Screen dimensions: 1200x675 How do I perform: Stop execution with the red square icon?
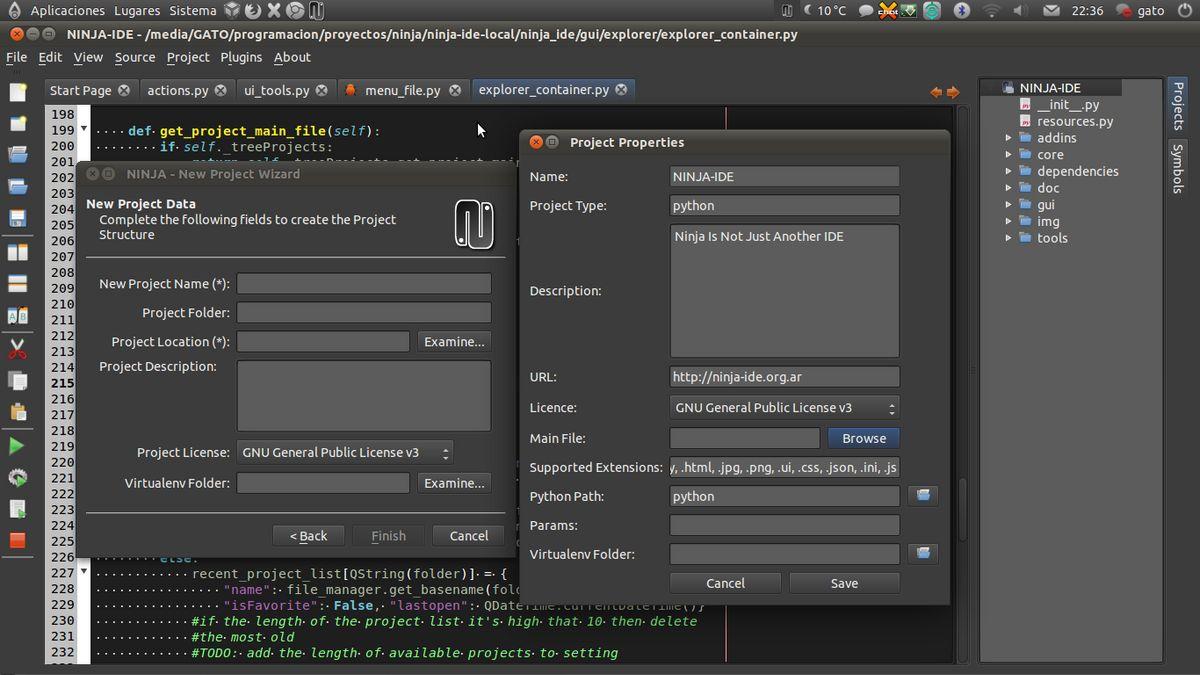[18, 540]
